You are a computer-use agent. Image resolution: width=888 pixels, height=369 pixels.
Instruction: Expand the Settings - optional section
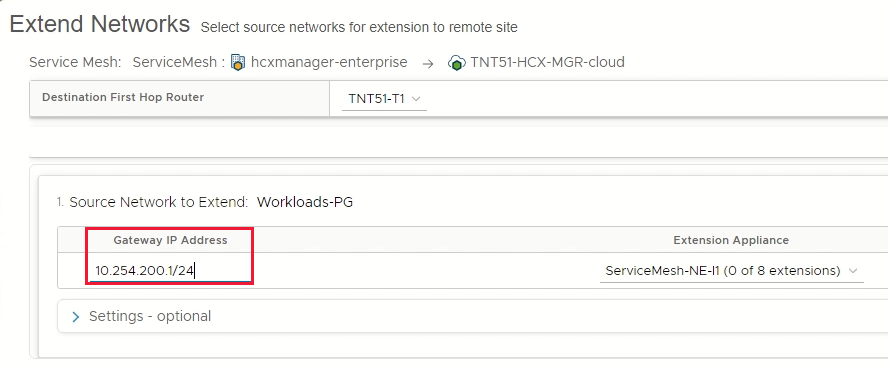(76, 316)
